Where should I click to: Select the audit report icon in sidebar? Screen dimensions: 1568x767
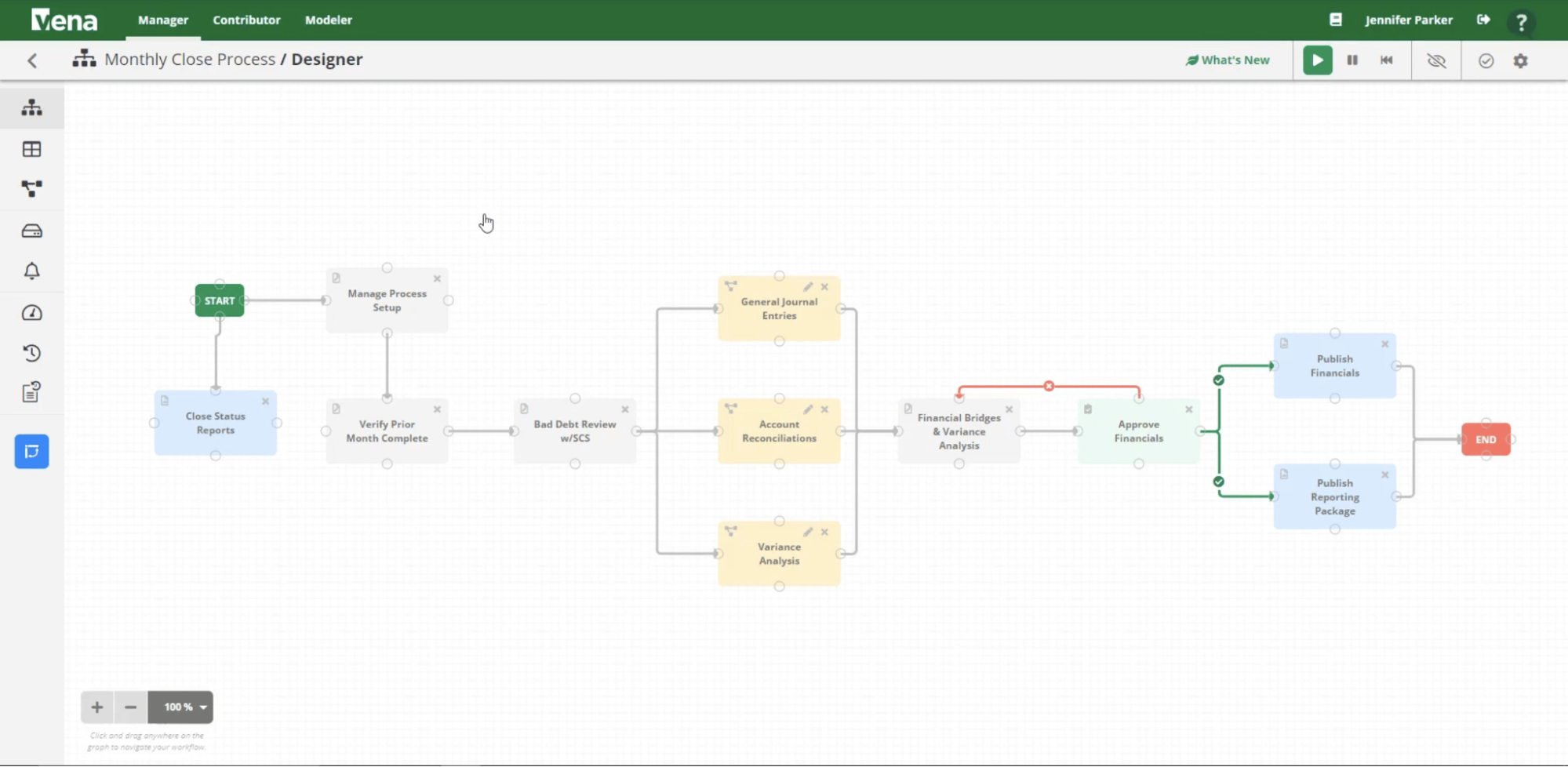[x=31, y=391]
